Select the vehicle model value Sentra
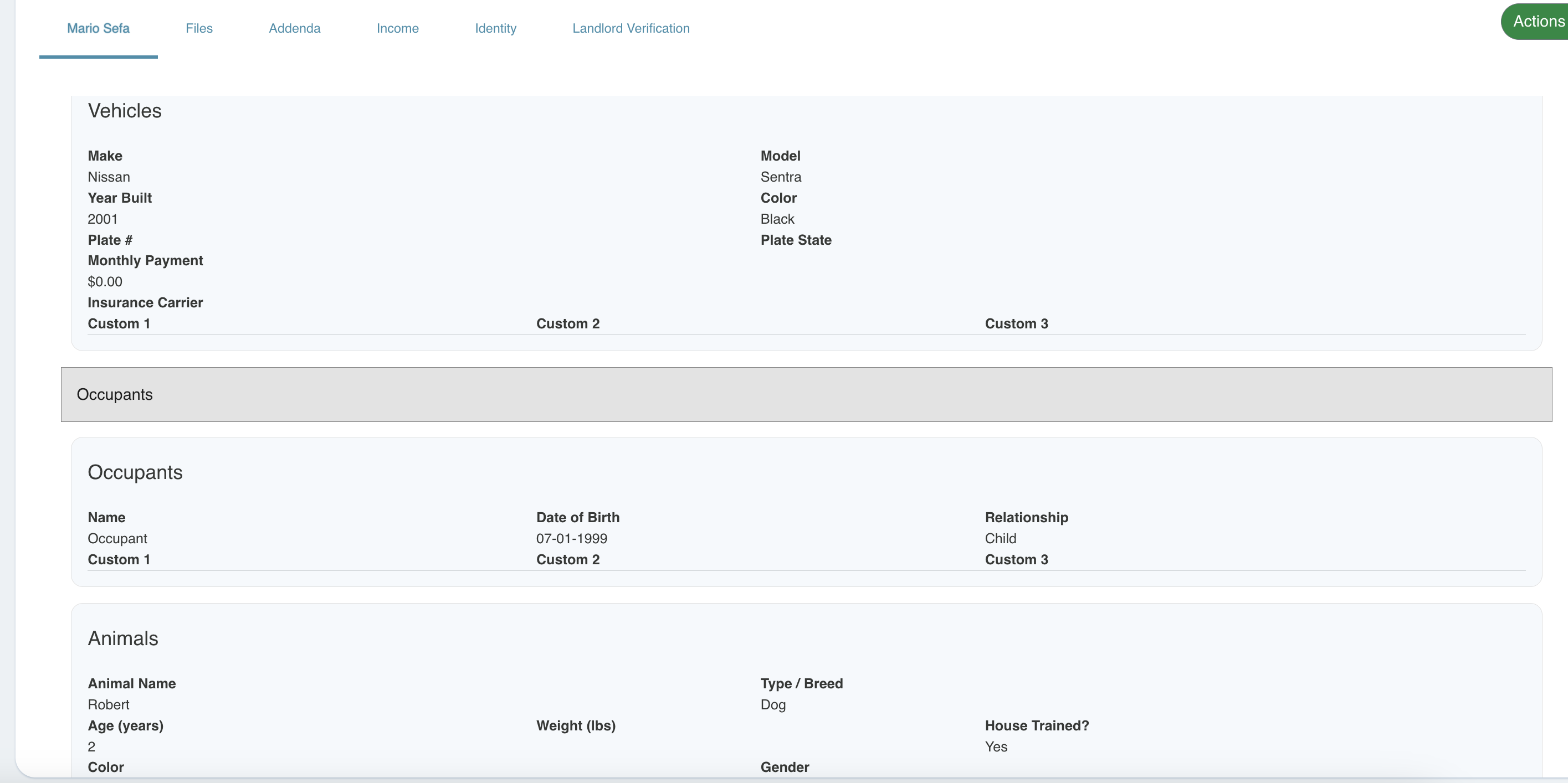The width and height of the screenshot is (1568, 783). [781, 177]
